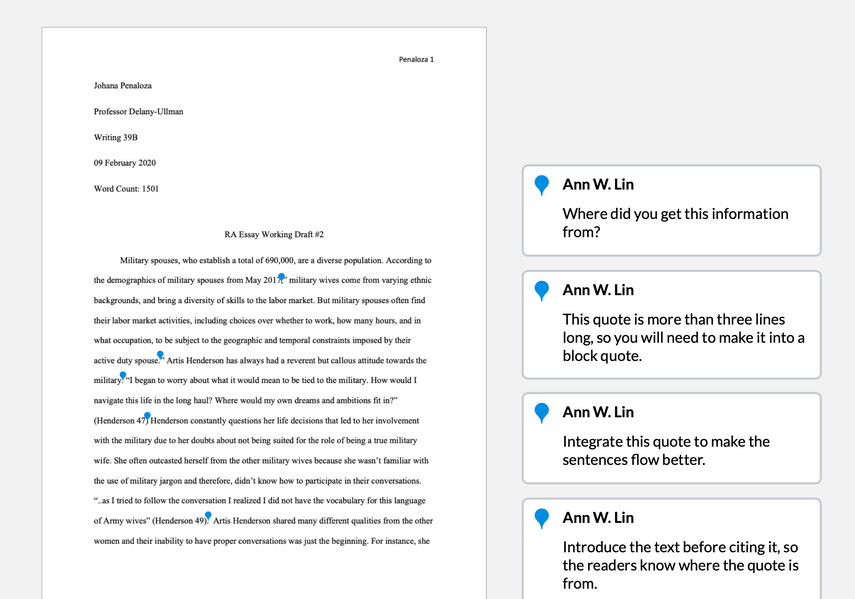The height and width of the screenshot is (599, 855).
Task: Open the comment marker after "(Henderson 47)"
Action: point(147,416)
